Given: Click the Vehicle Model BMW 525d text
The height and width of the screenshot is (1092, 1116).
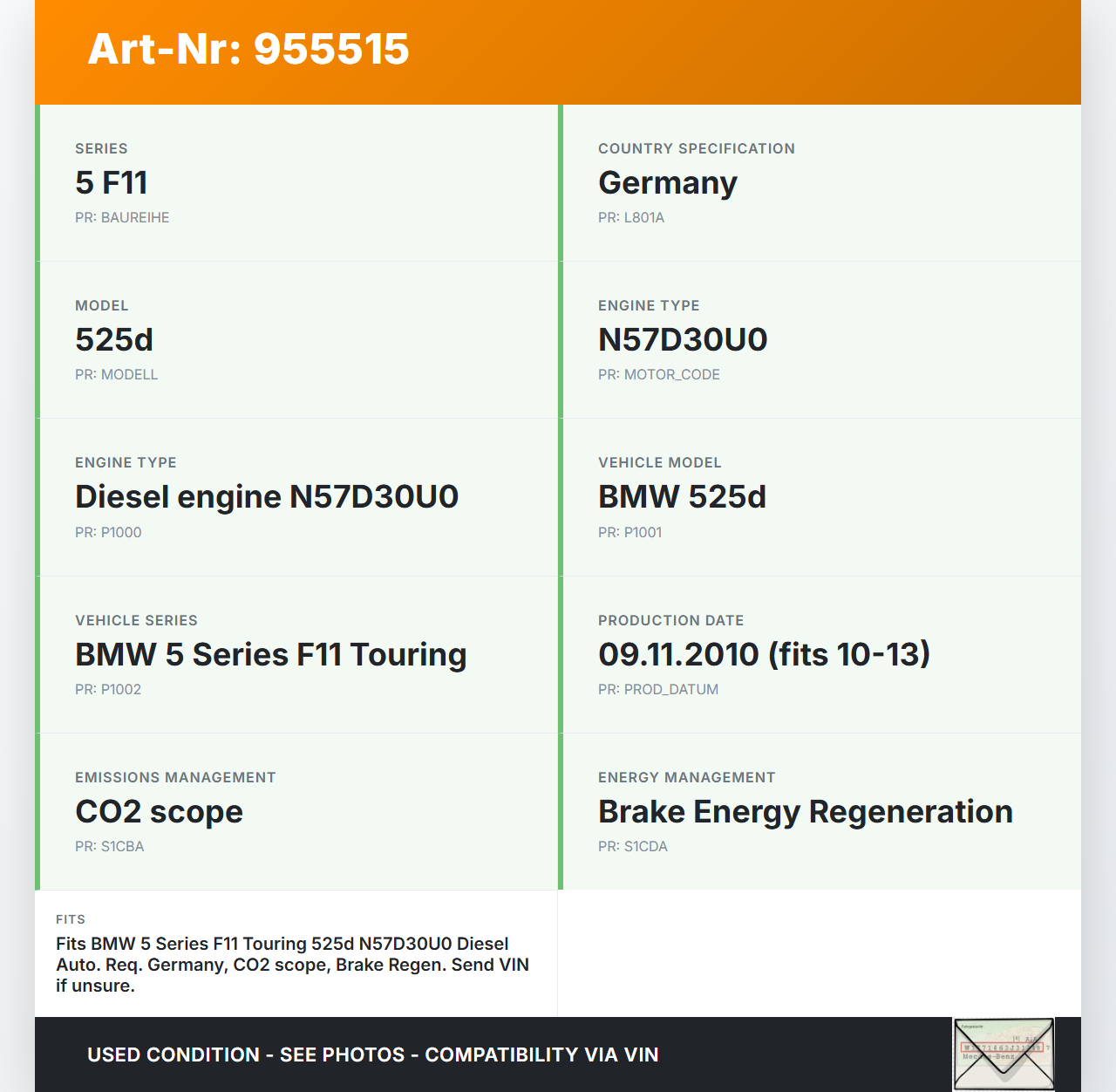Looking at the screenshot, I should click(682, 497).
